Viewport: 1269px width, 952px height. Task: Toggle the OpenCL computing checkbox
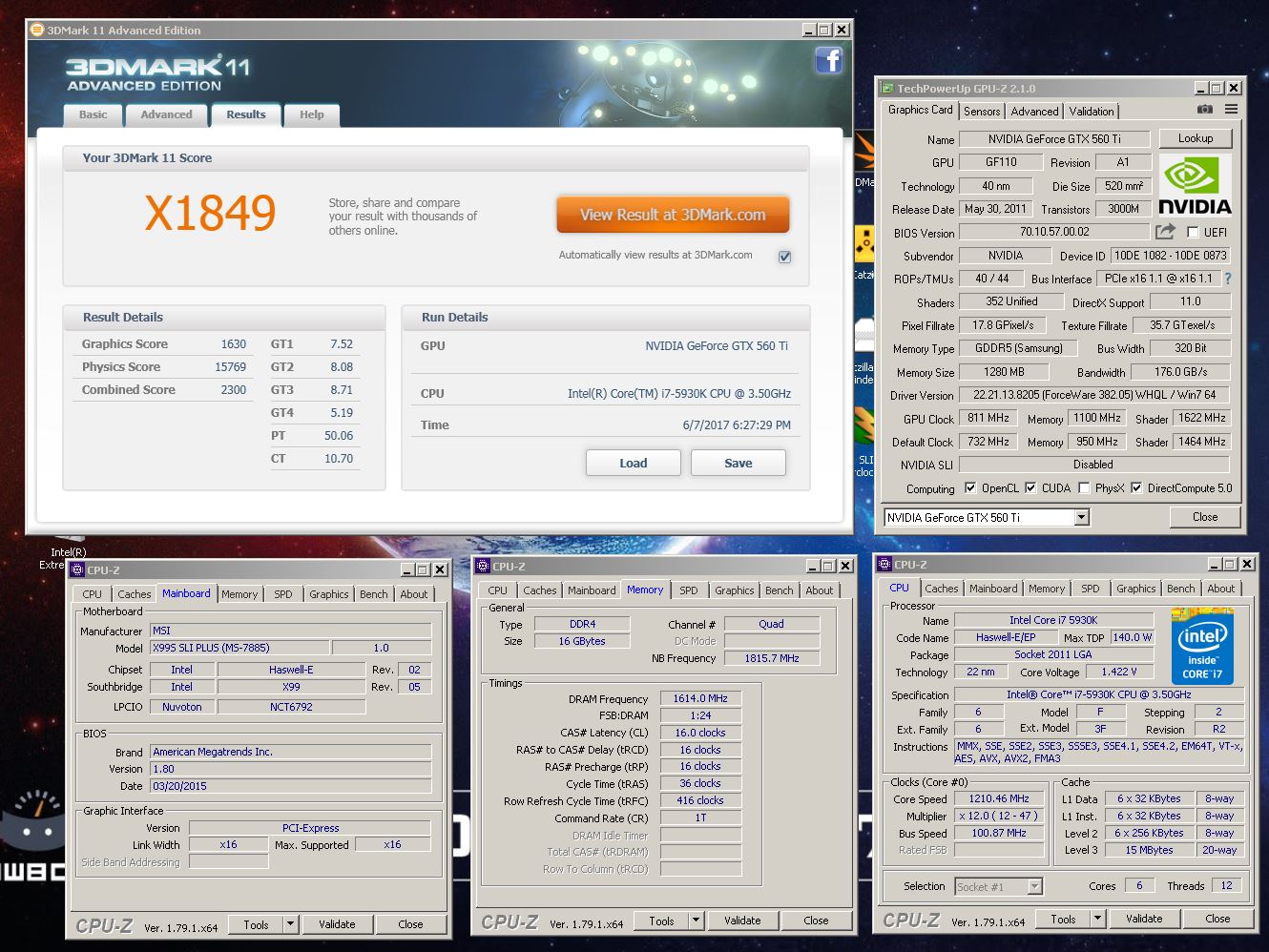(x=970, y=487)
